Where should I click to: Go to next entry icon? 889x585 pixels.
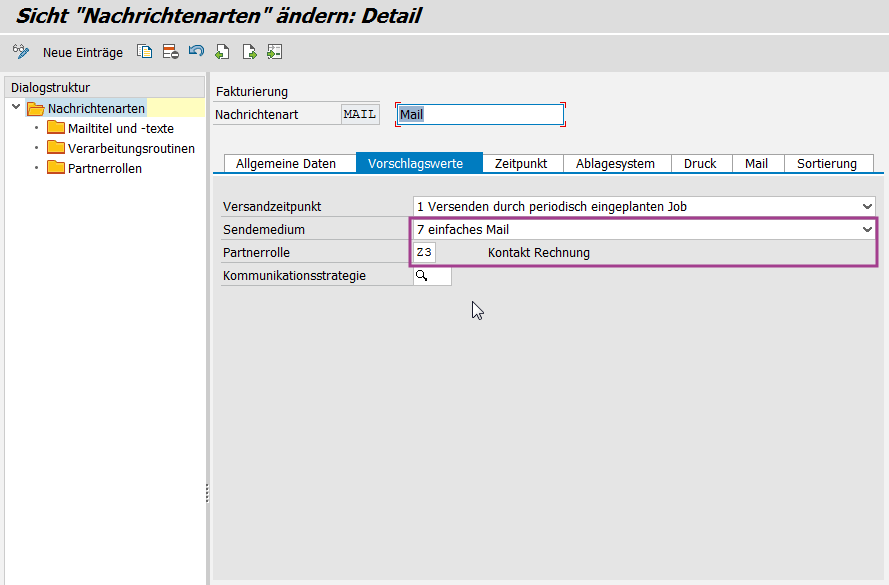click(x=248, y=52)
